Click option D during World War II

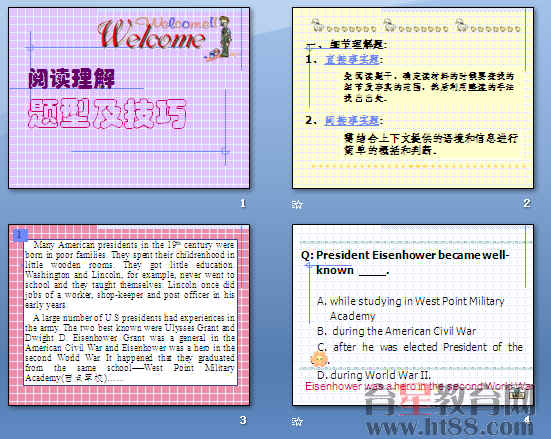click(374, 375)
